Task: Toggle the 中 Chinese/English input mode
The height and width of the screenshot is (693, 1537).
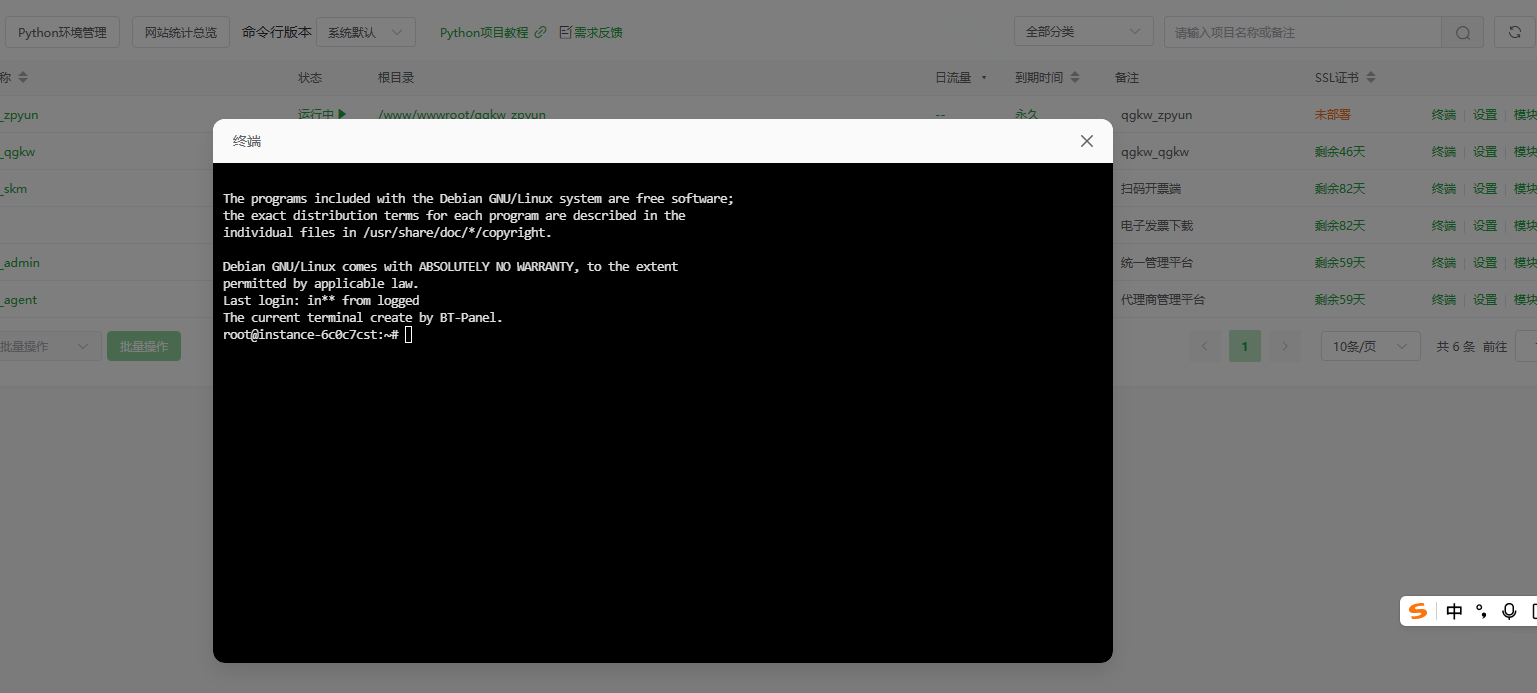Action: tap(1454, 611)
